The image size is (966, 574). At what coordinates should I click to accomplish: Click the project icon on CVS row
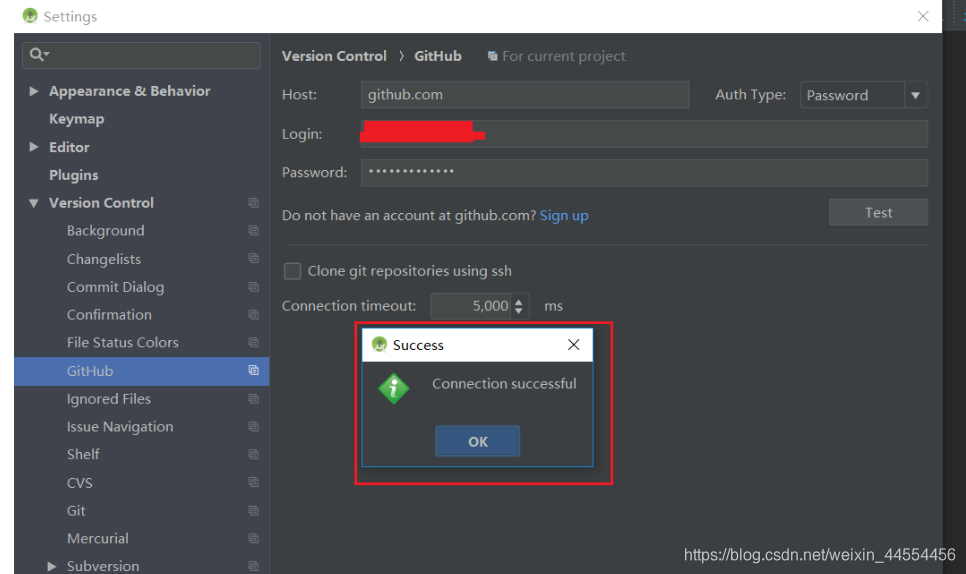tap(253, 482)
